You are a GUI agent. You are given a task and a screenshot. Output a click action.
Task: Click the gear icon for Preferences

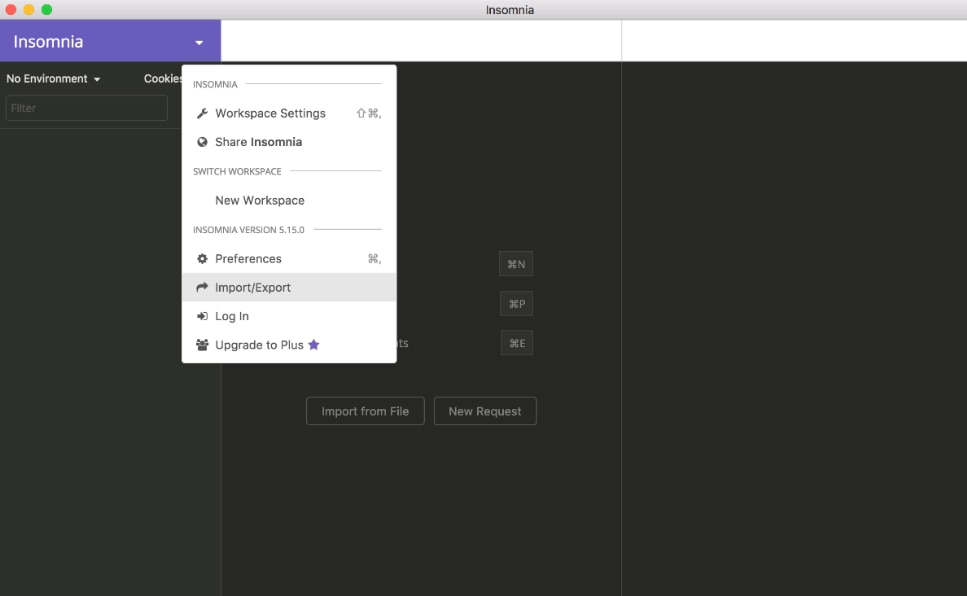point(202,259)
